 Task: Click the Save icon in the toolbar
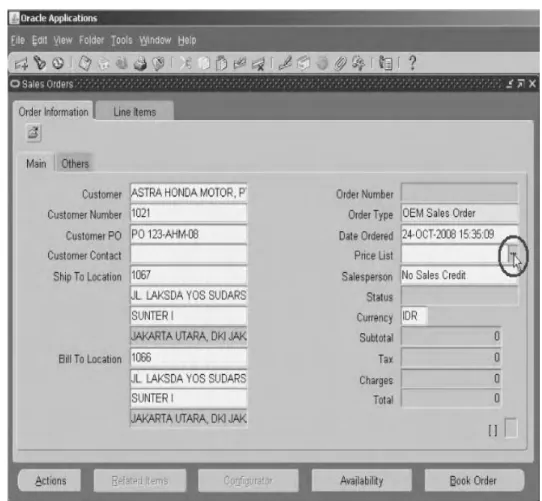pos(85,64)
